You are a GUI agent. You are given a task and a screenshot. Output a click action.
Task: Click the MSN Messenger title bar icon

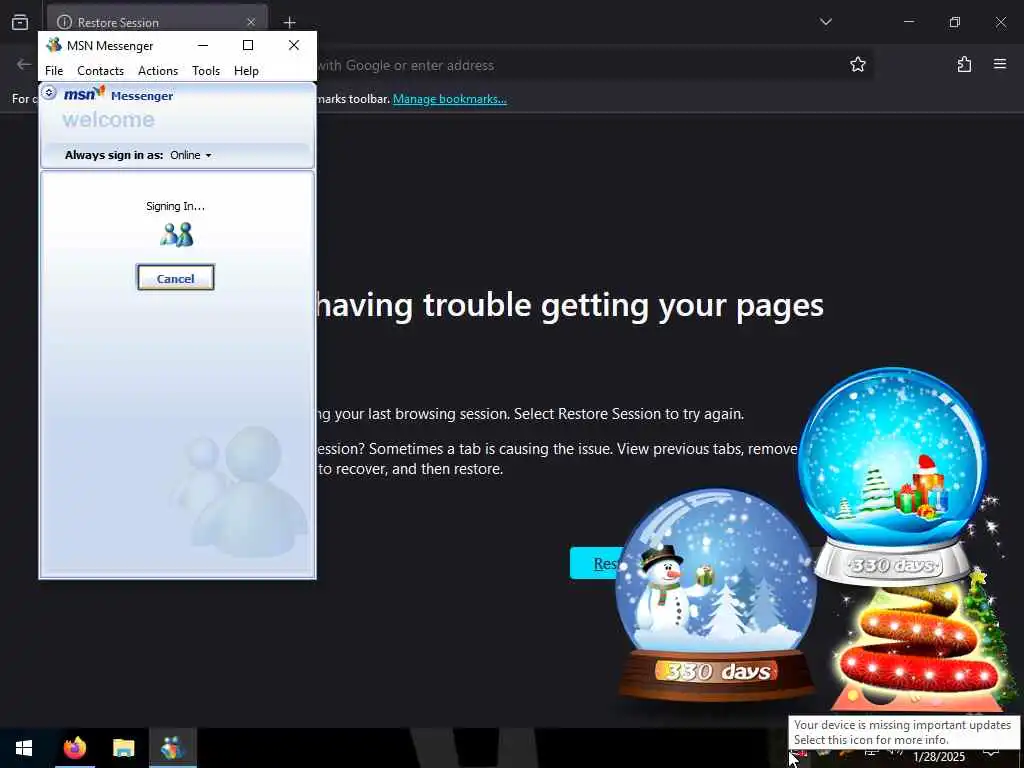54,45
